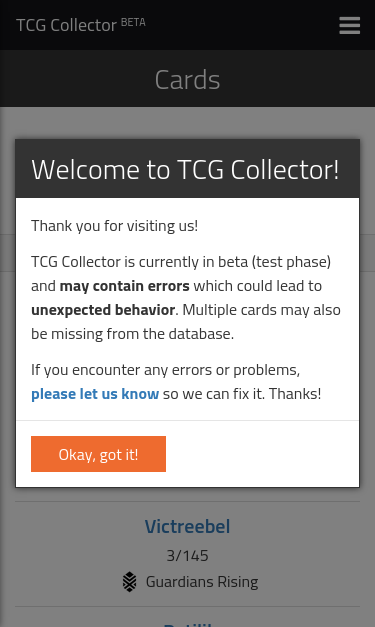This screenshot has height=627, width=375.
Task: Click the 3/145 card number
Action: click(188, 555)
